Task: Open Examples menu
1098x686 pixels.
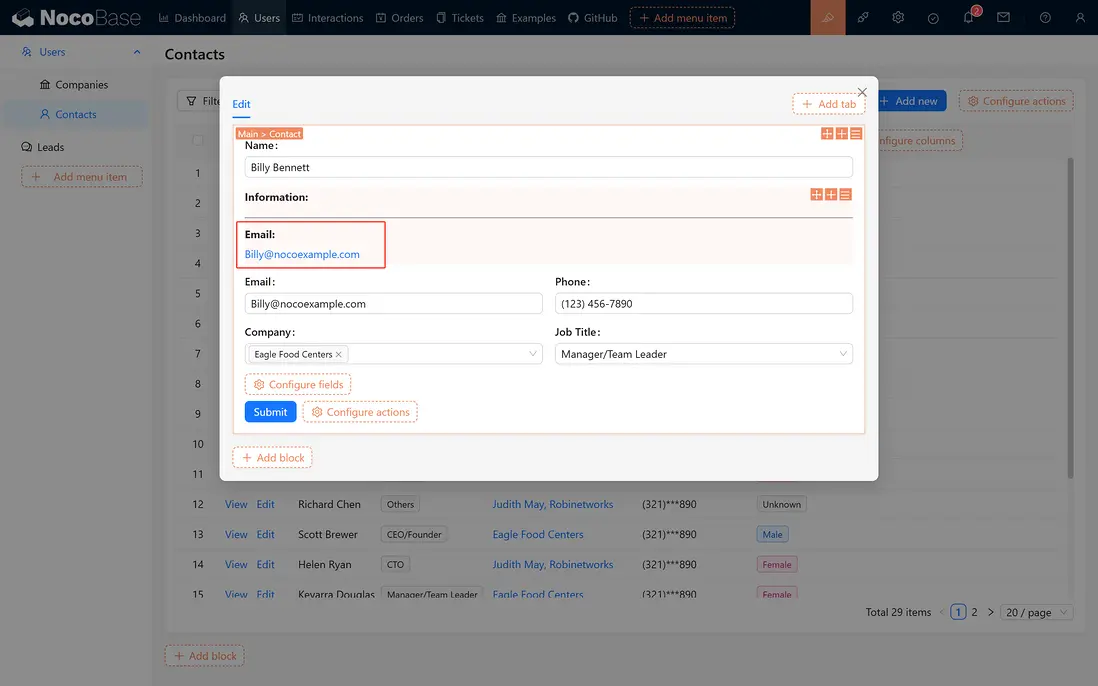Action: (526, 18)
